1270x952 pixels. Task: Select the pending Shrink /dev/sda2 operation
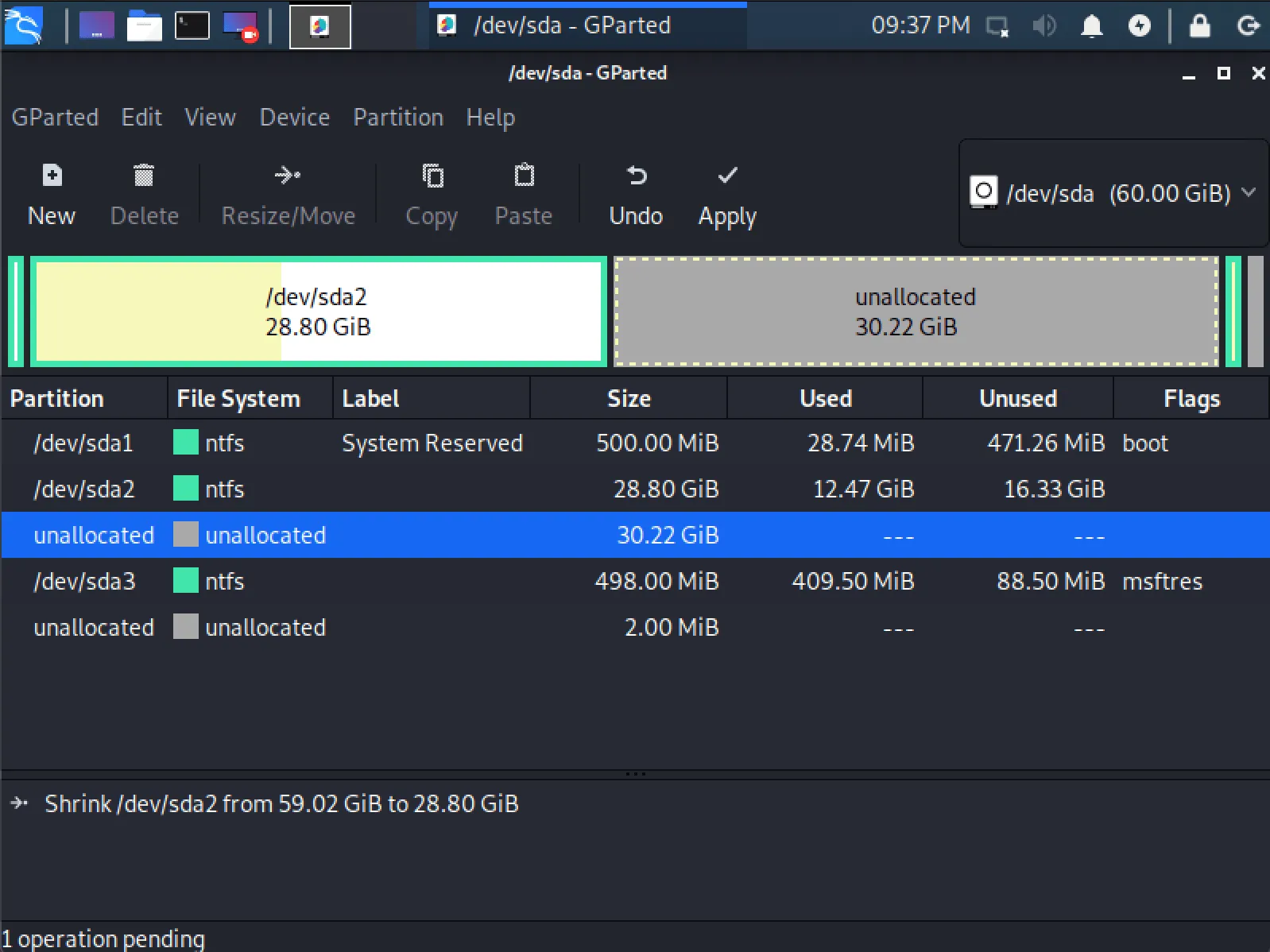(x=281, y=803)
